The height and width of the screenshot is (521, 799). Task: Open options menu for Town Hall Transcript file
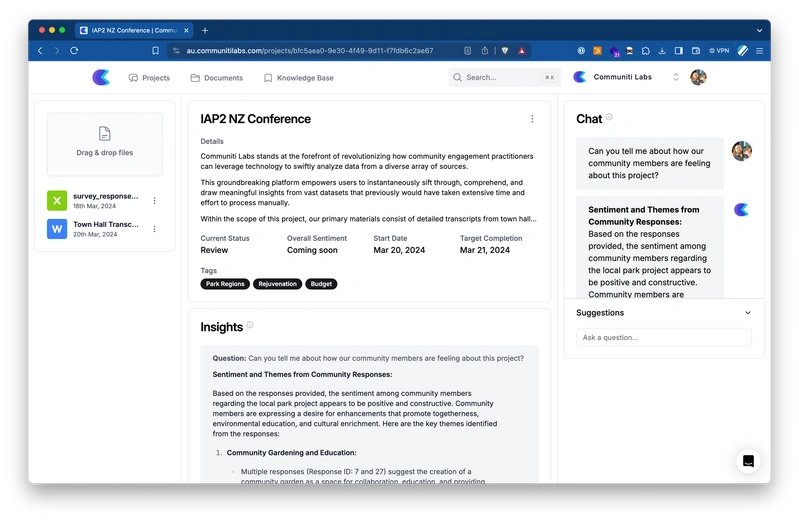[154, 229]
